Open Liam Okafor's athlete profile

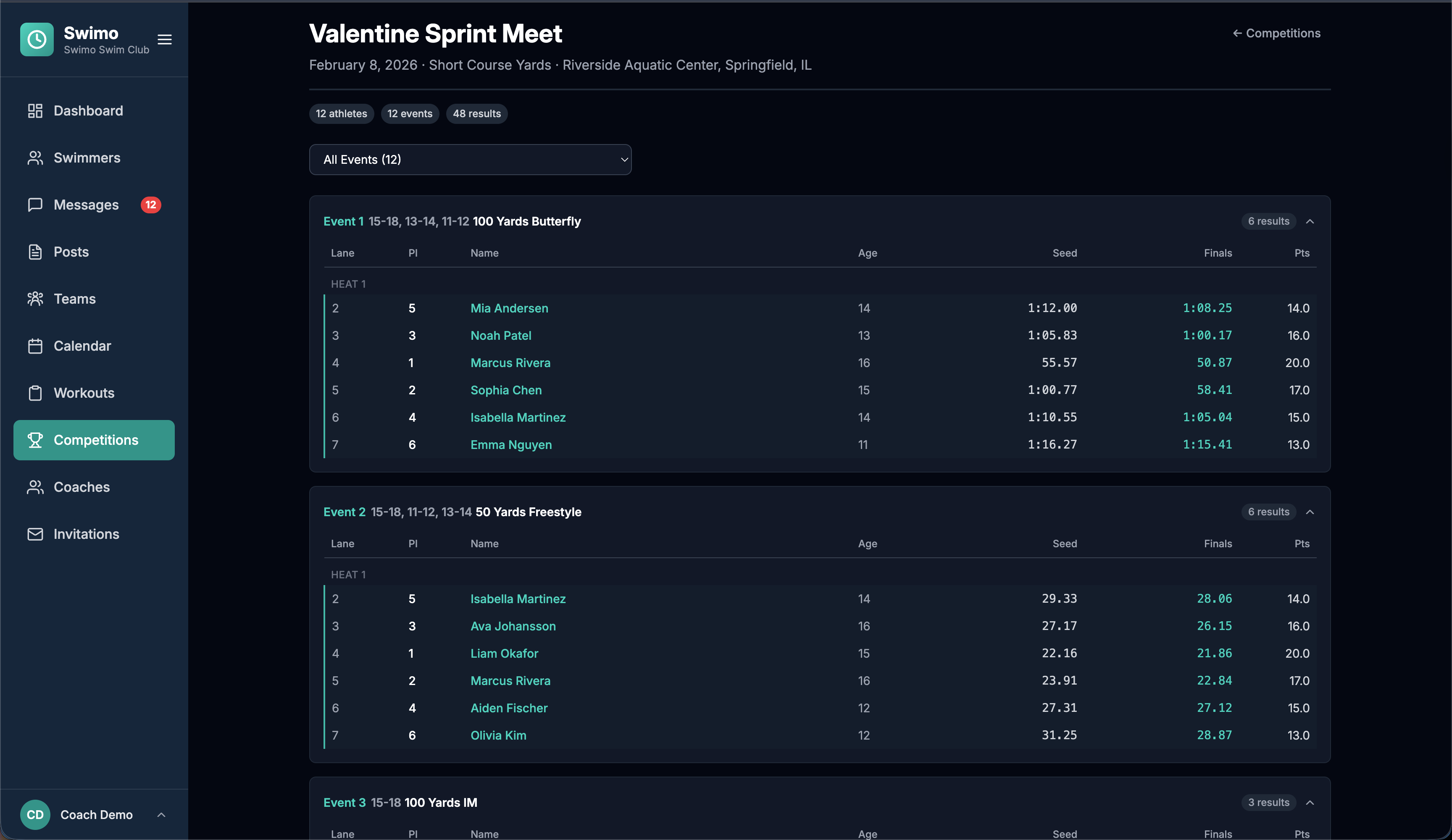504,654
